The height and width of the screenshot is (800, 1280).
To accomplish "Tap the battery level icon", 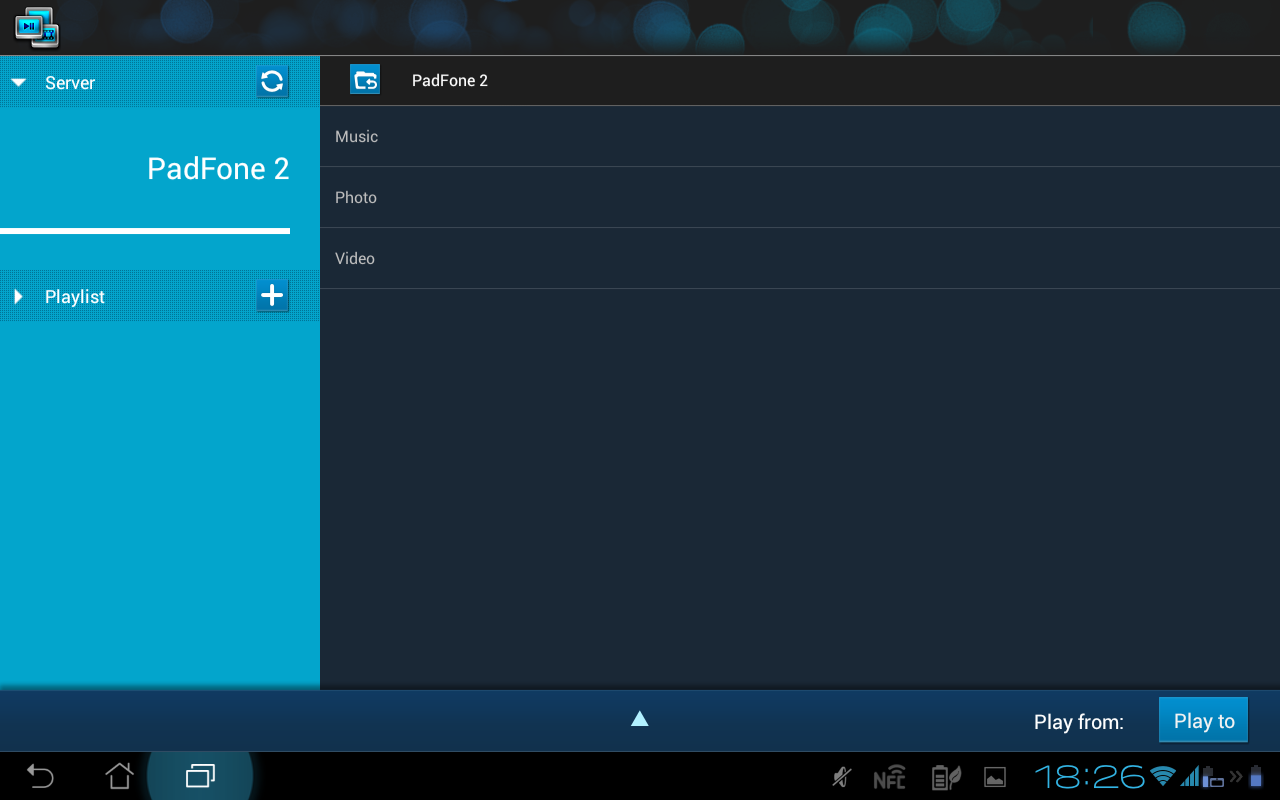I will (1256, 776).
